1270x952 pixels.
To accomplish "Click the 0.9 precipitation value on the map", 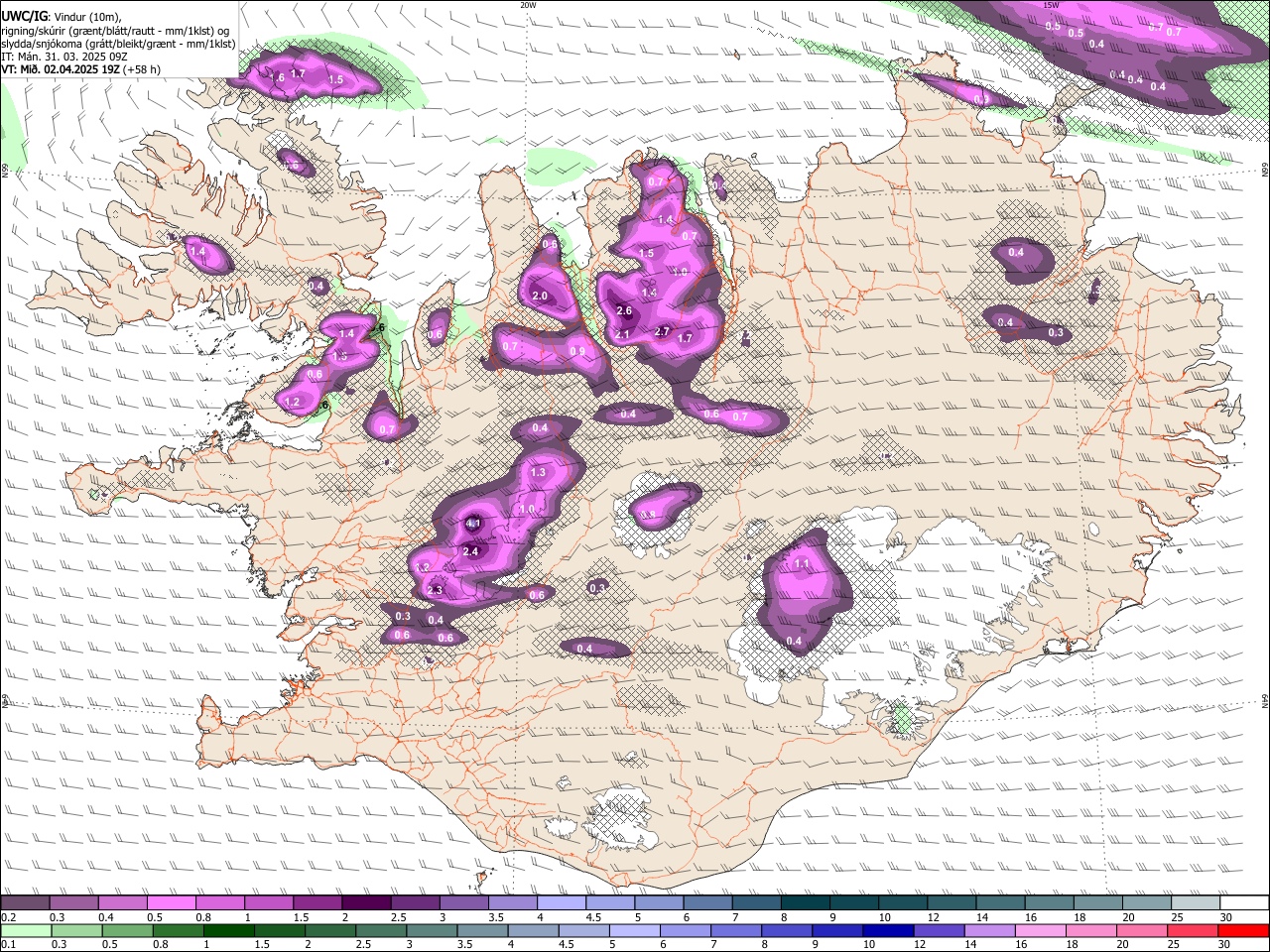I will tap(577, 352).
